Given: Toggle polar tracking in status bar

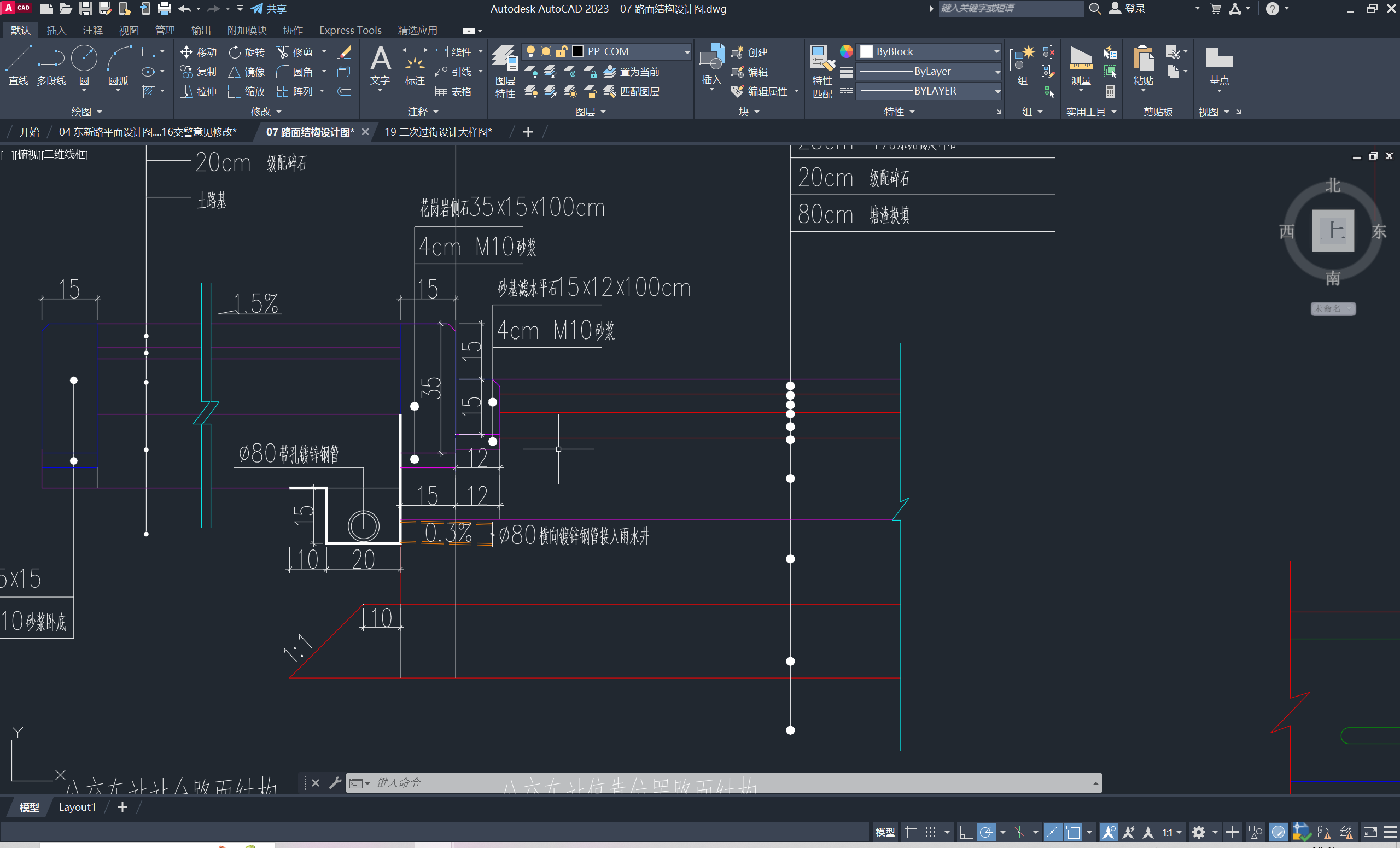Looking at the screenshot, I should tap(986, 832).
